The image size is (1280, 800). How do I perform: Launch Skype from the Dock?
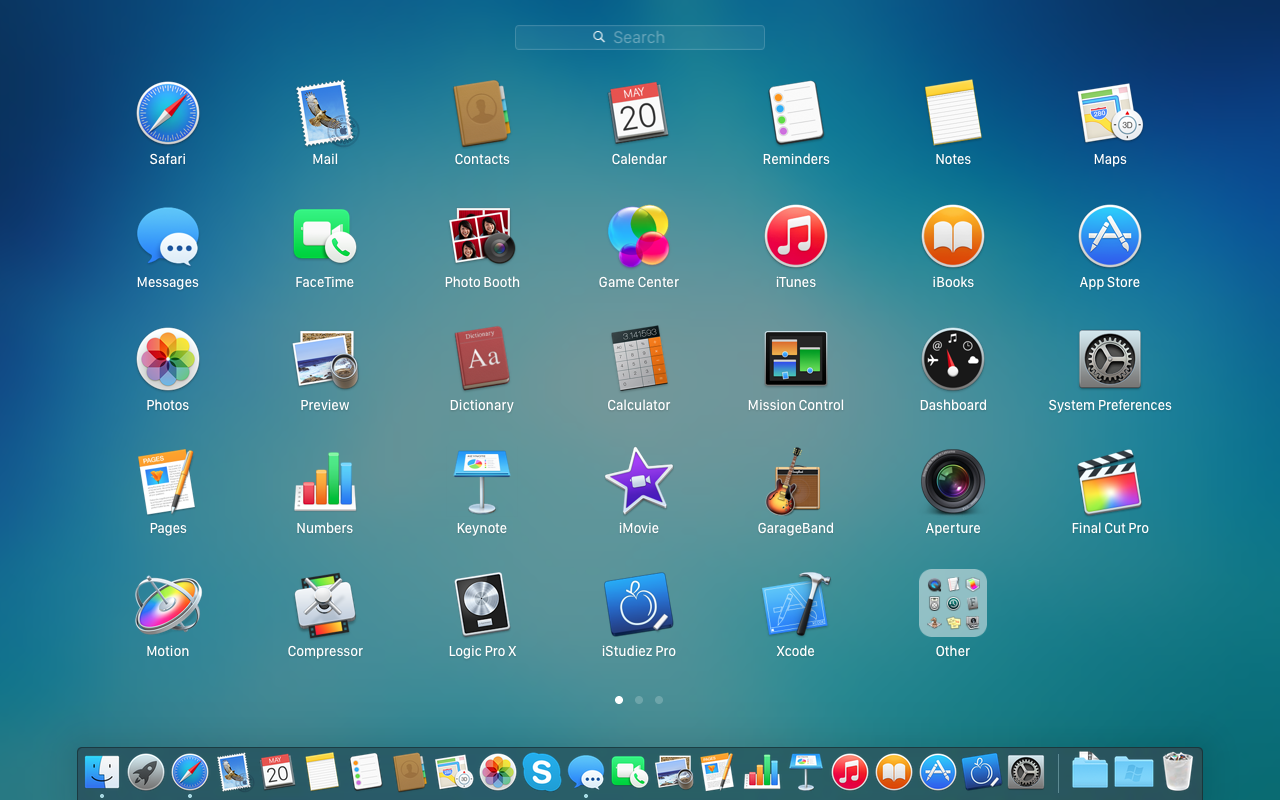click(x=542, y=772)
